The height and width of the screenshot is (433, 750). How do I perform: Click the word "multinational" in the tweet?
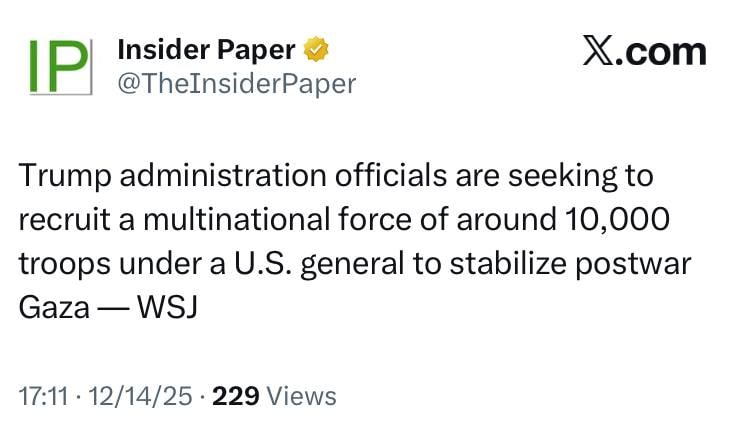pos(283,220)
